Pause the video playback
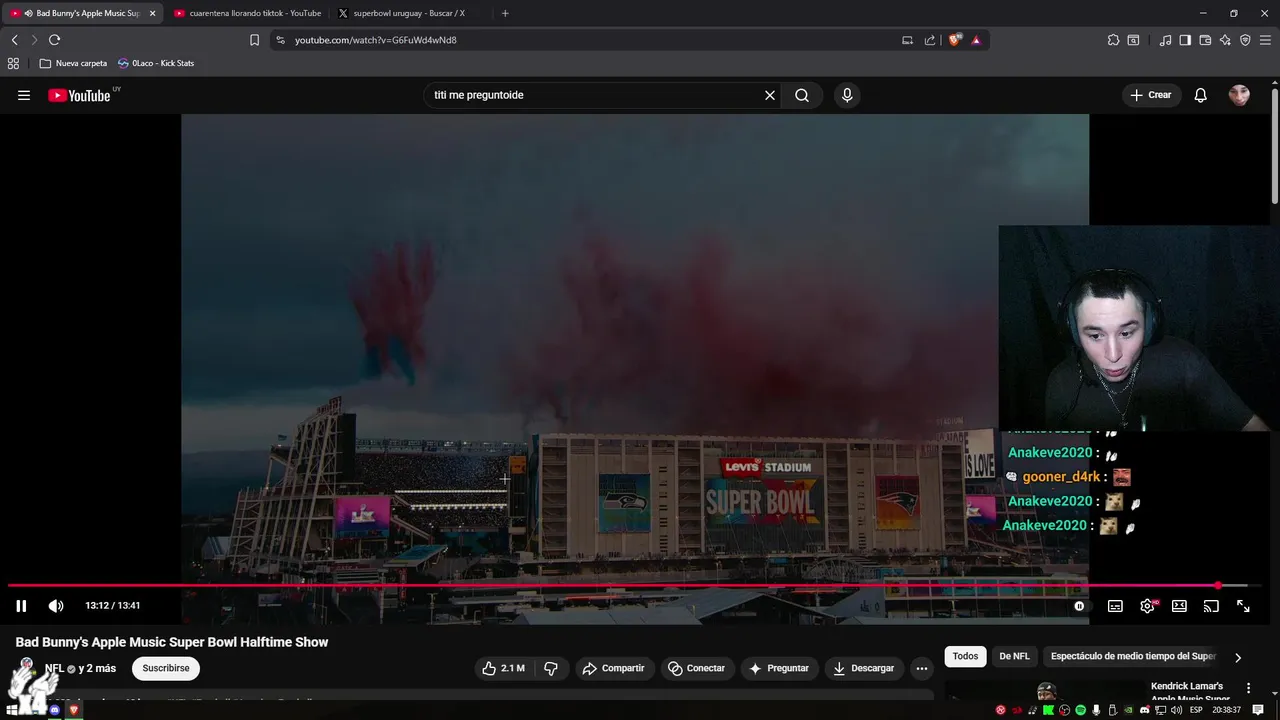 click(x=21, y=605)
